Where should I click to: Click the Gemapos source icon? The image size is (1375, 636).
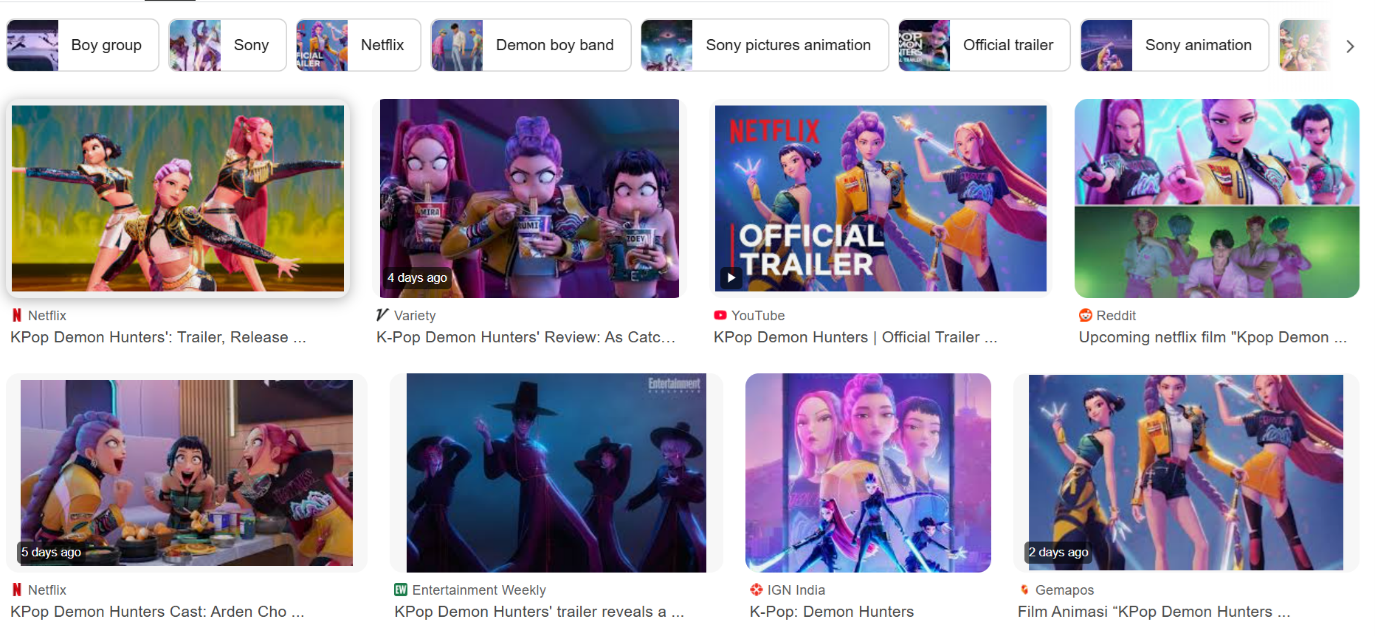[x=1022, y=589]
